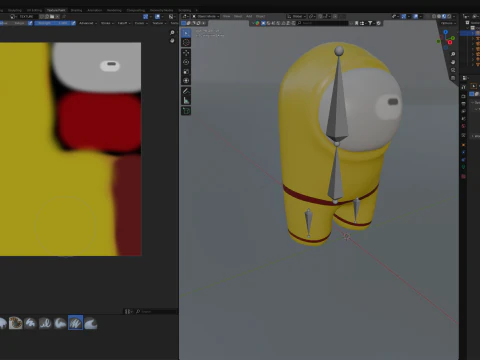Viewport: 480px width, 360px height.
Task: Select the Transform tool in viewport toolbar
Action: [186, 80]
